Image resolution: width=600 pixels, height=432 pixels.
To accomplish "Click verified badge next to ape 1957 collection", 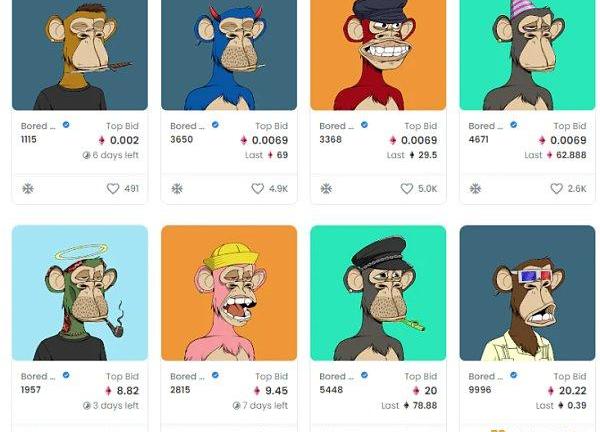I will click(66, 375).
